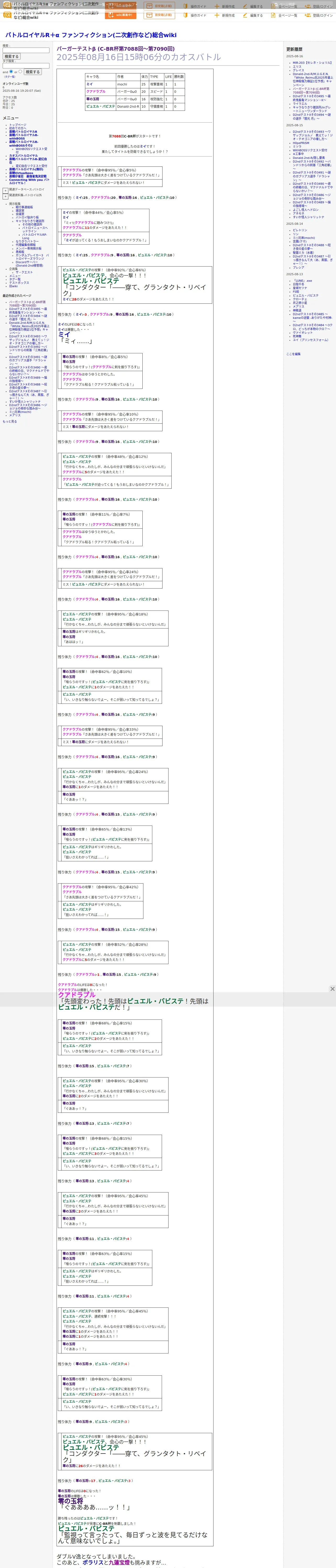Viewport: 336px width, 1568px height.
Task: Click 検索する button beside and/or radios
Action: coord(33,72)
